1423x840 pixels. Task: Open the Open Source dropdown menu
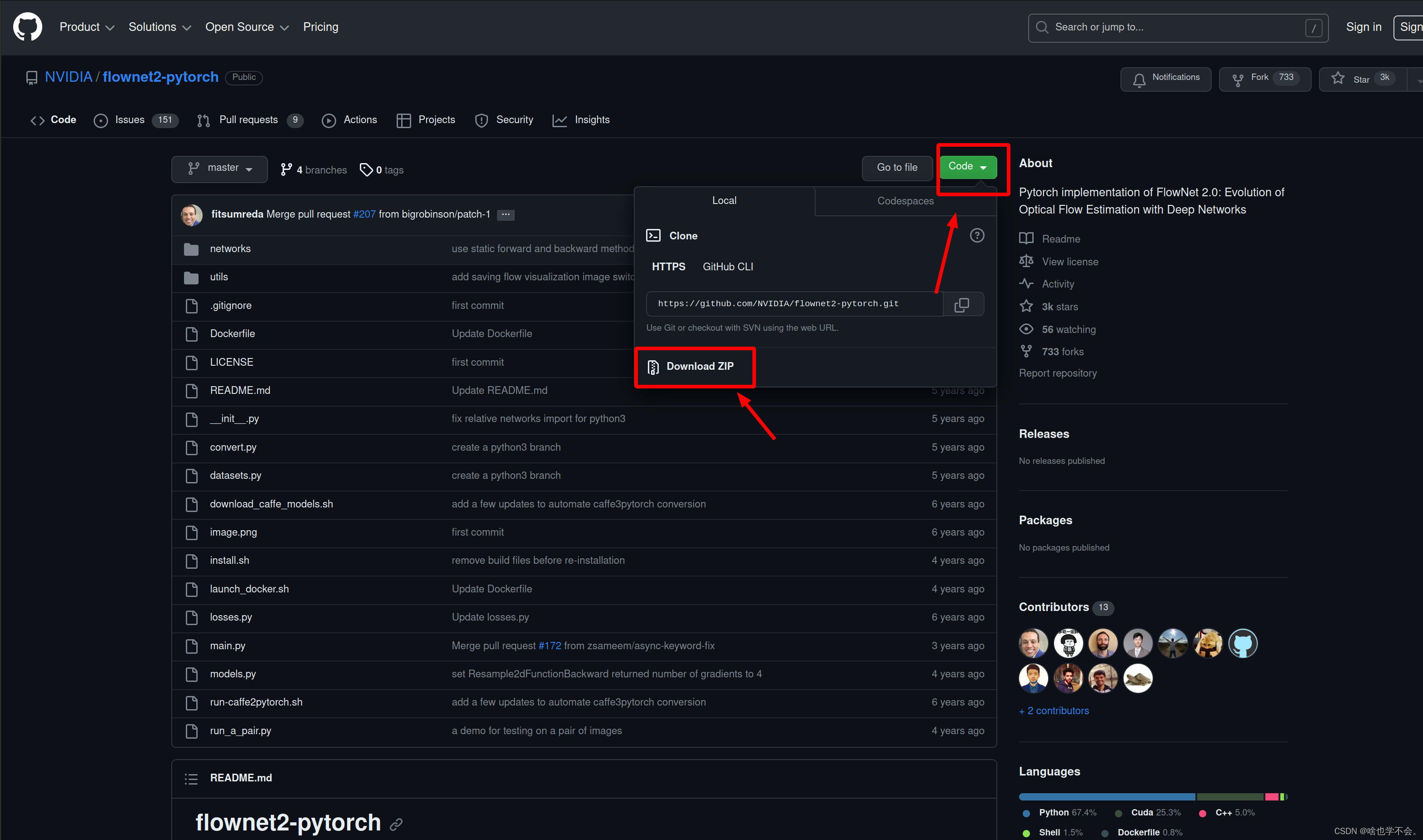247,27
